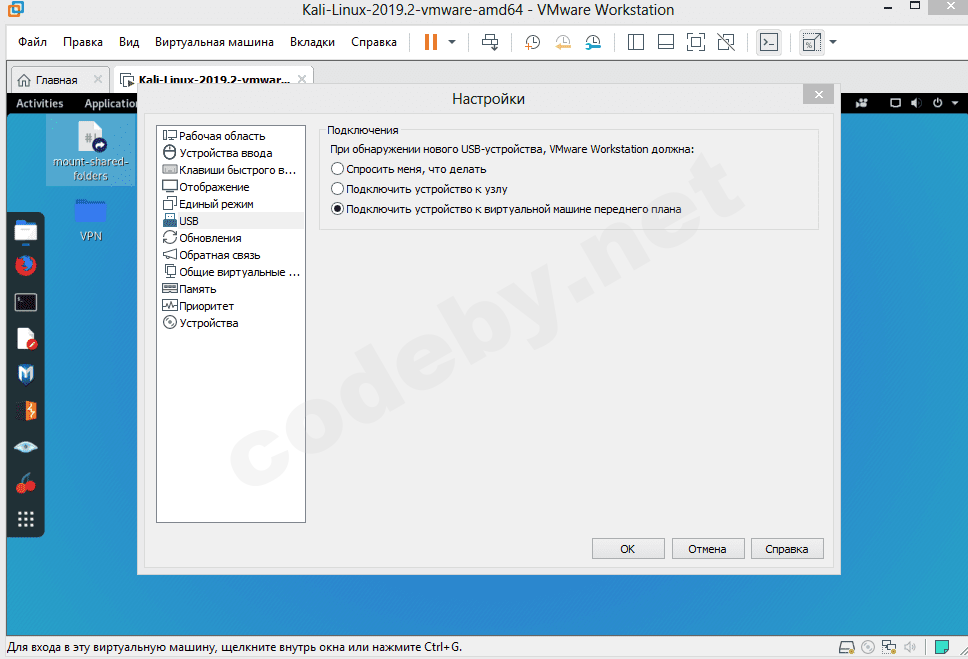Select Память in settings list
The image size is (968, 659).
(x=231, y=288)
